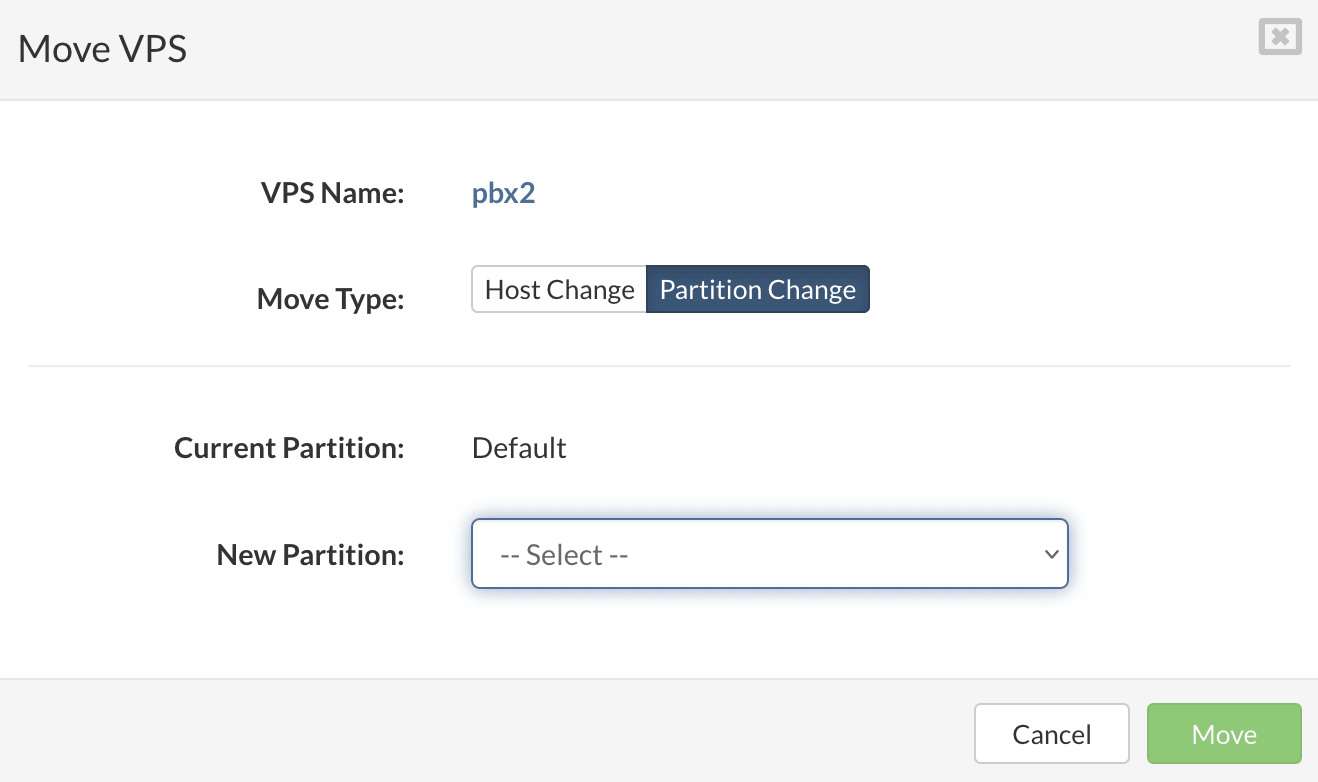
Task: Close the Move VPS dialog with X icon
Action: (x=1280, y=37)
